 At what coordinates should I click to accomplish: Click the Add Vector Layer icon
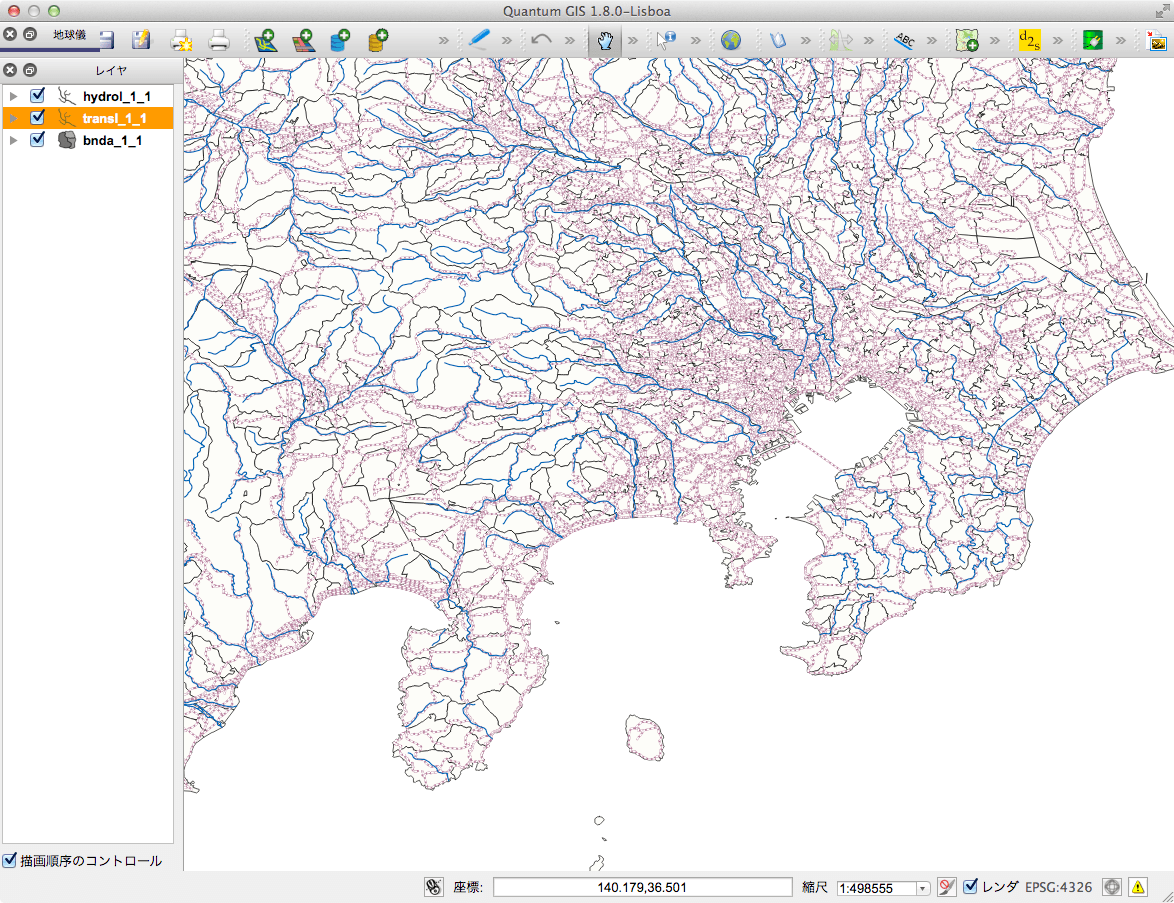(265, 41)
